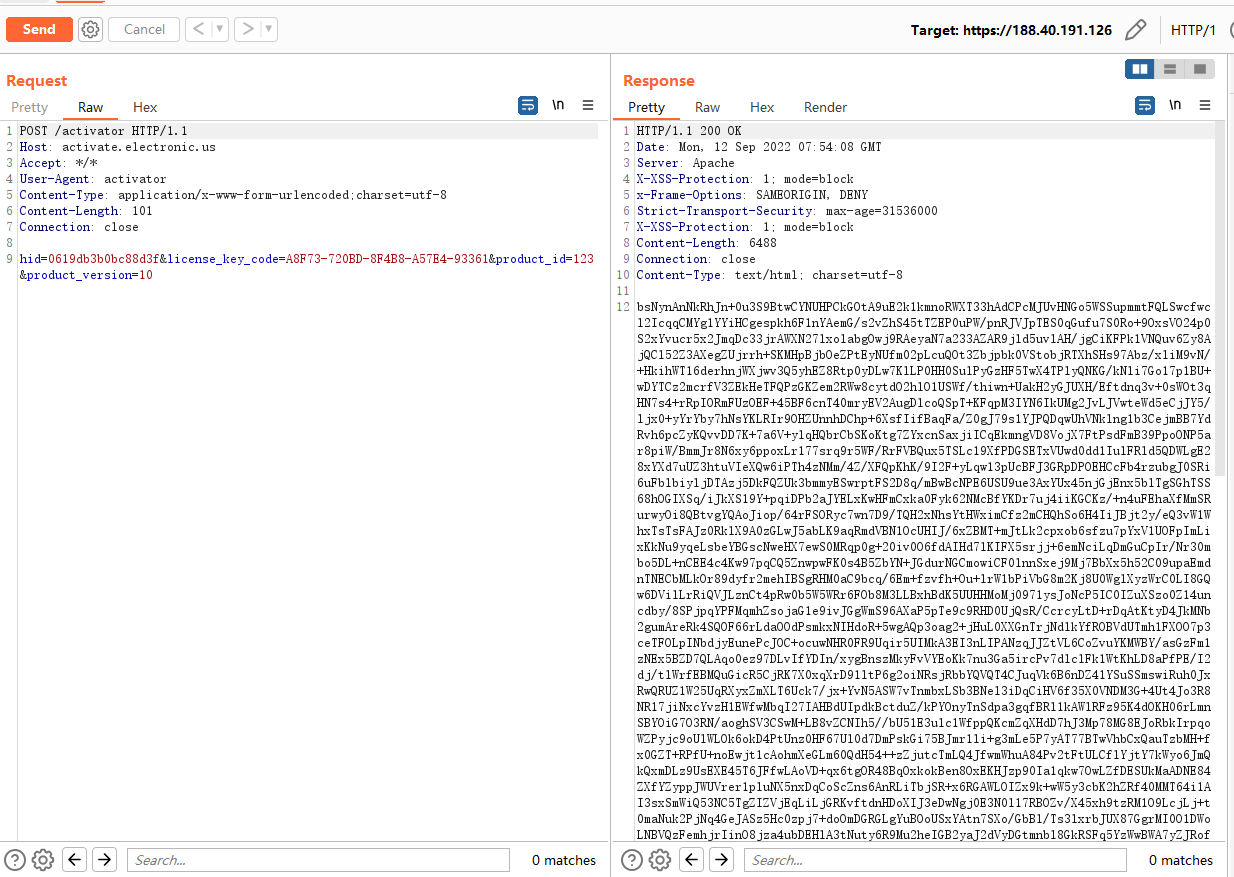
Task: Switch to the combined tabbed layout icon
Action: (x=1199, y=69)
